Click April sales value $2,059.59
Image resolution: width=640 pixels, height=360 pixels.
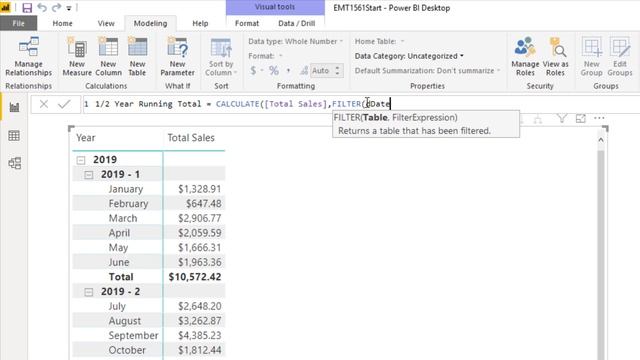pos(200,233)
